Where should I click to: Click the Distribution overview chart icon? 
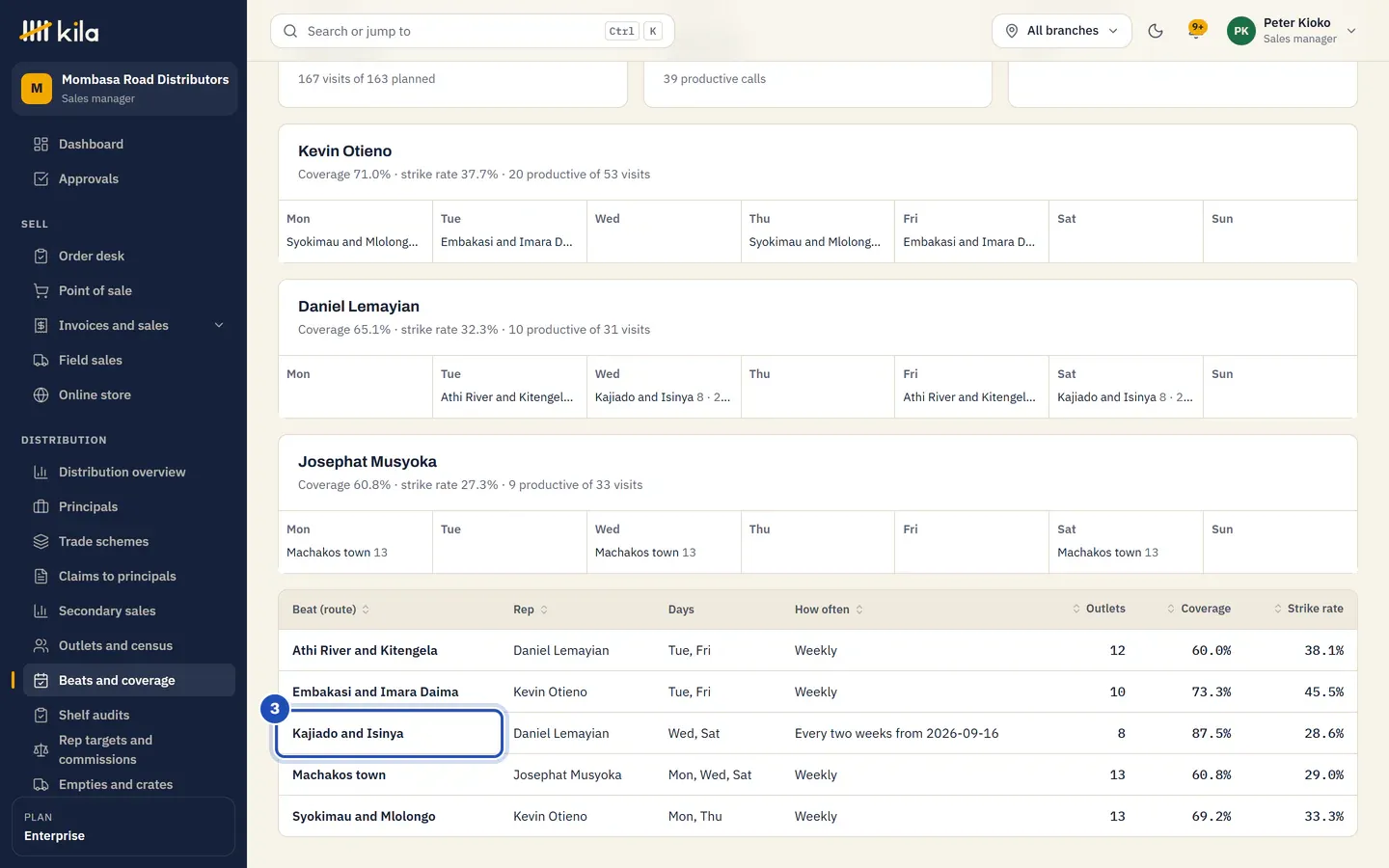point(41,472)
